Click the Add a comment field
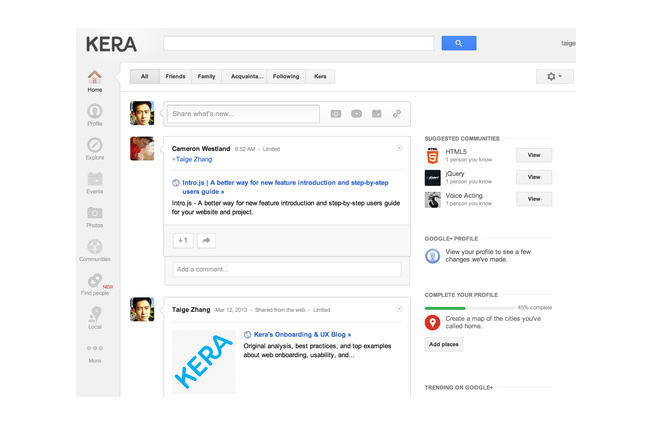652x425 pixels. coord(287,269)
